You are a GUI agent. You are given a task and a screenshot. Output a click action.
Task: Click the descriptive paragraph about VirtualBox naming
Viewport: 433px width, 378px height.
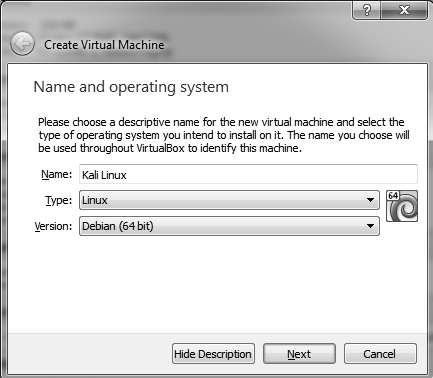click(x=223, y=135)
